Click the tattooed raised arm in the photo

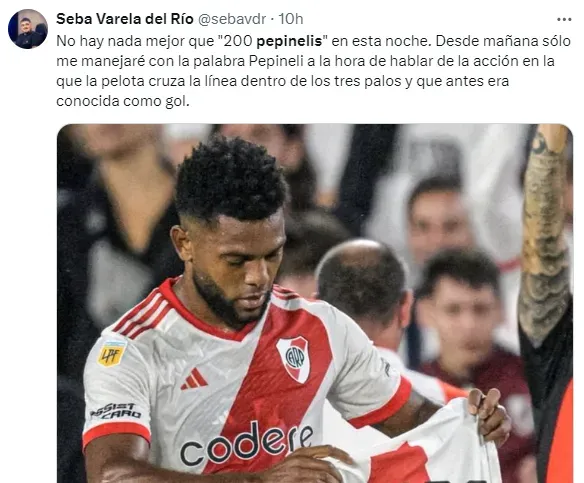[545, 231]
